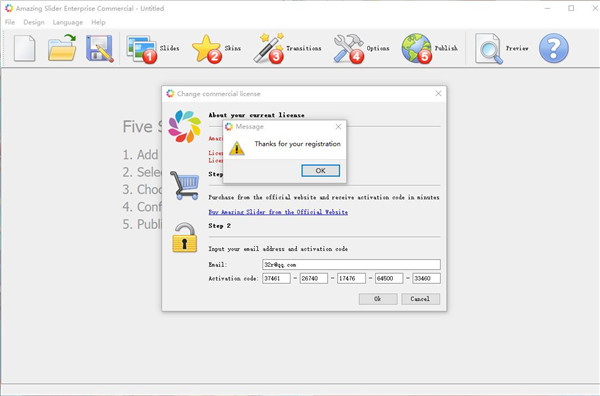Click 'Input your email address and activation code' text
Screen dimensions: 600x396
[278, 249]
